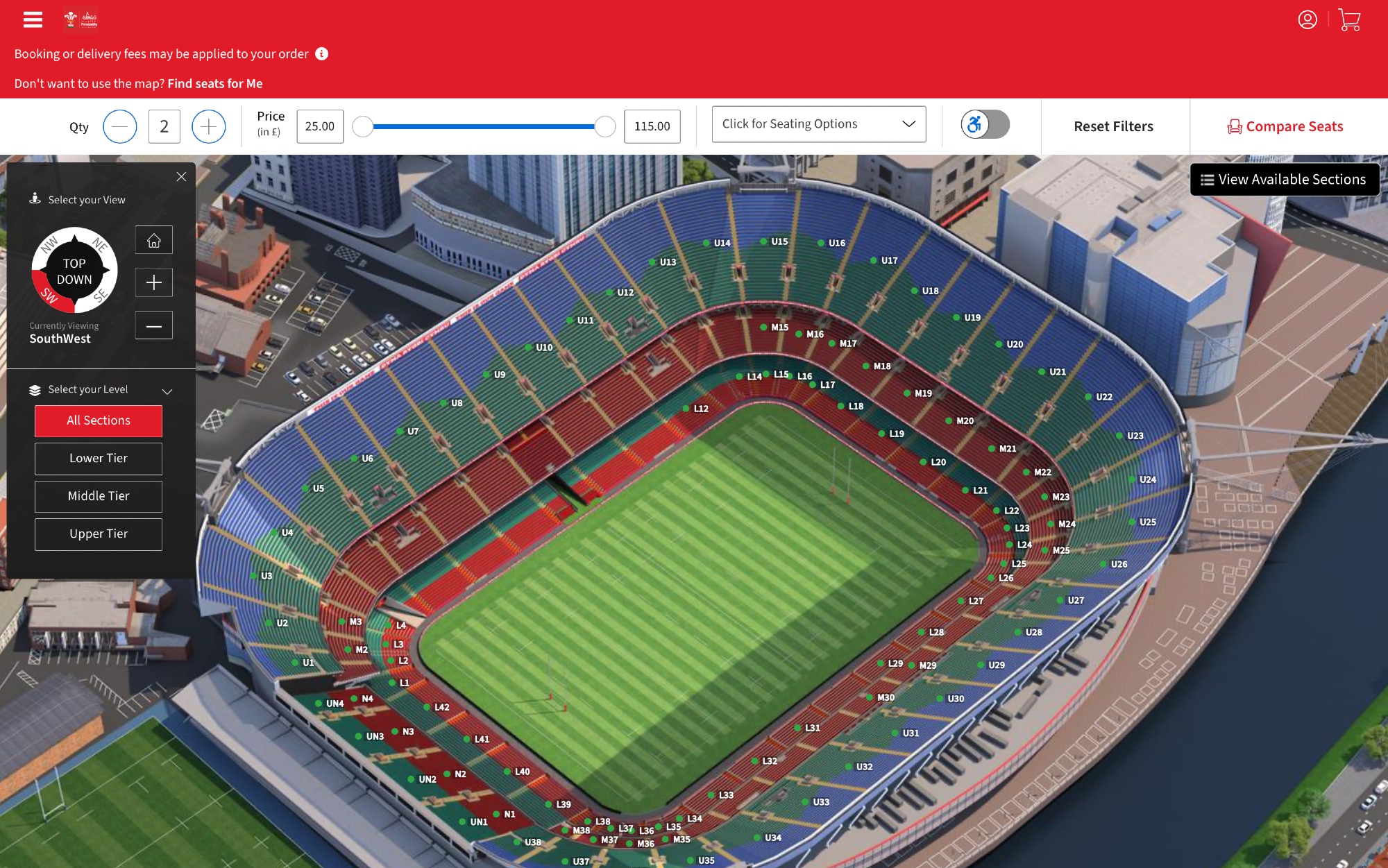Viewport: 1388px width, 868px height.
Task: Select TOP DOWN view on compass
Action: click(74, 271)
